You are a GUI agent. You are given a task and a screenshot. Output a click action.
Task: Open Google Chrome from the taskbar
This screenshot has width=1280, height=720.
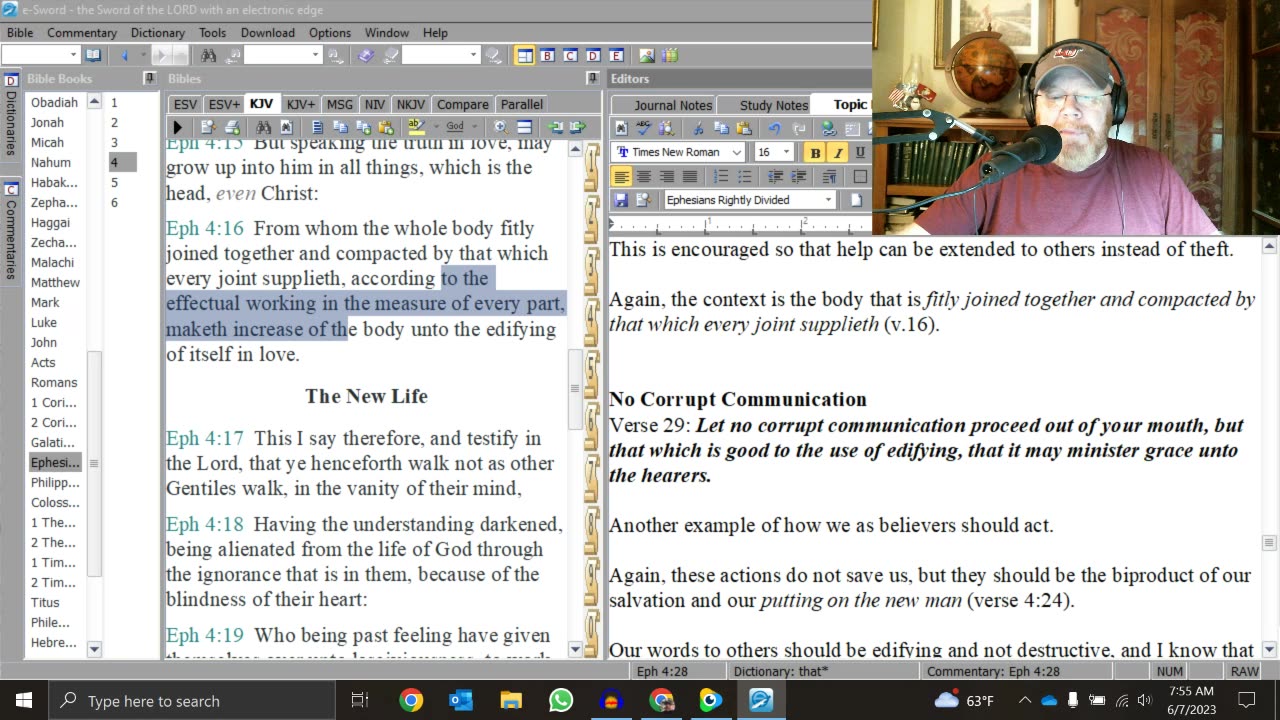[411, 701]
